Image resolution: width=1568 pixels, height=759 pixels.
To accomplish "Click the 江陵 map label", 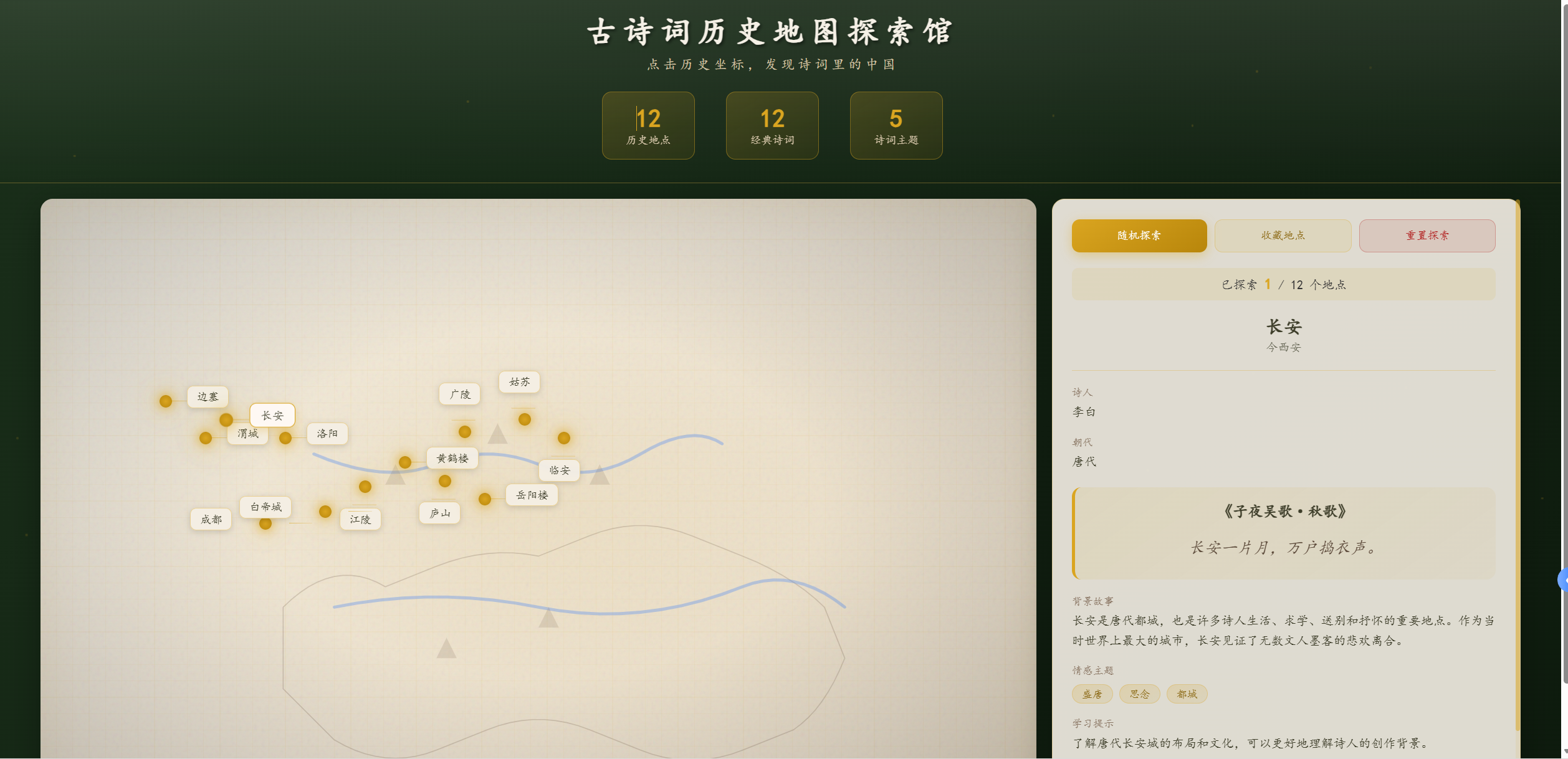I will click(360, 520).
